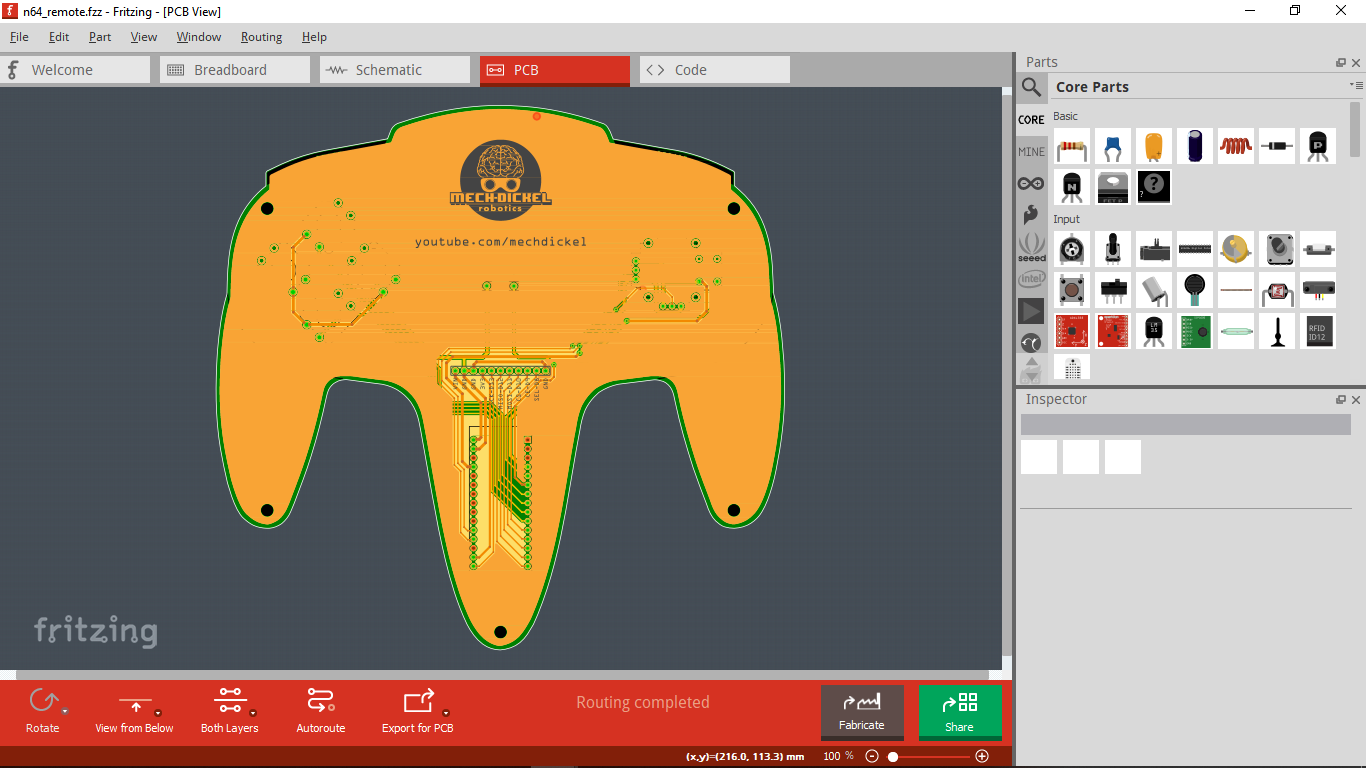Expand the Export for PCB dropdown arrow

coord(446,713)
